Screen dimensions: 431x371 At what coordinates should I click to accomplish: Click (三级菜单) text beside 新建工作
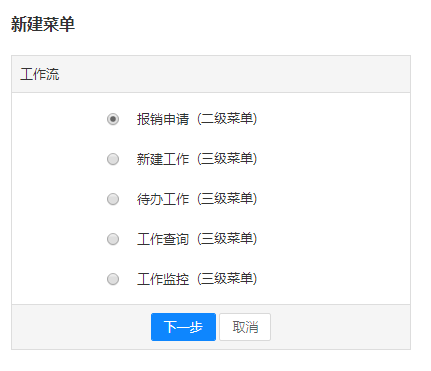tap(227, 159)
